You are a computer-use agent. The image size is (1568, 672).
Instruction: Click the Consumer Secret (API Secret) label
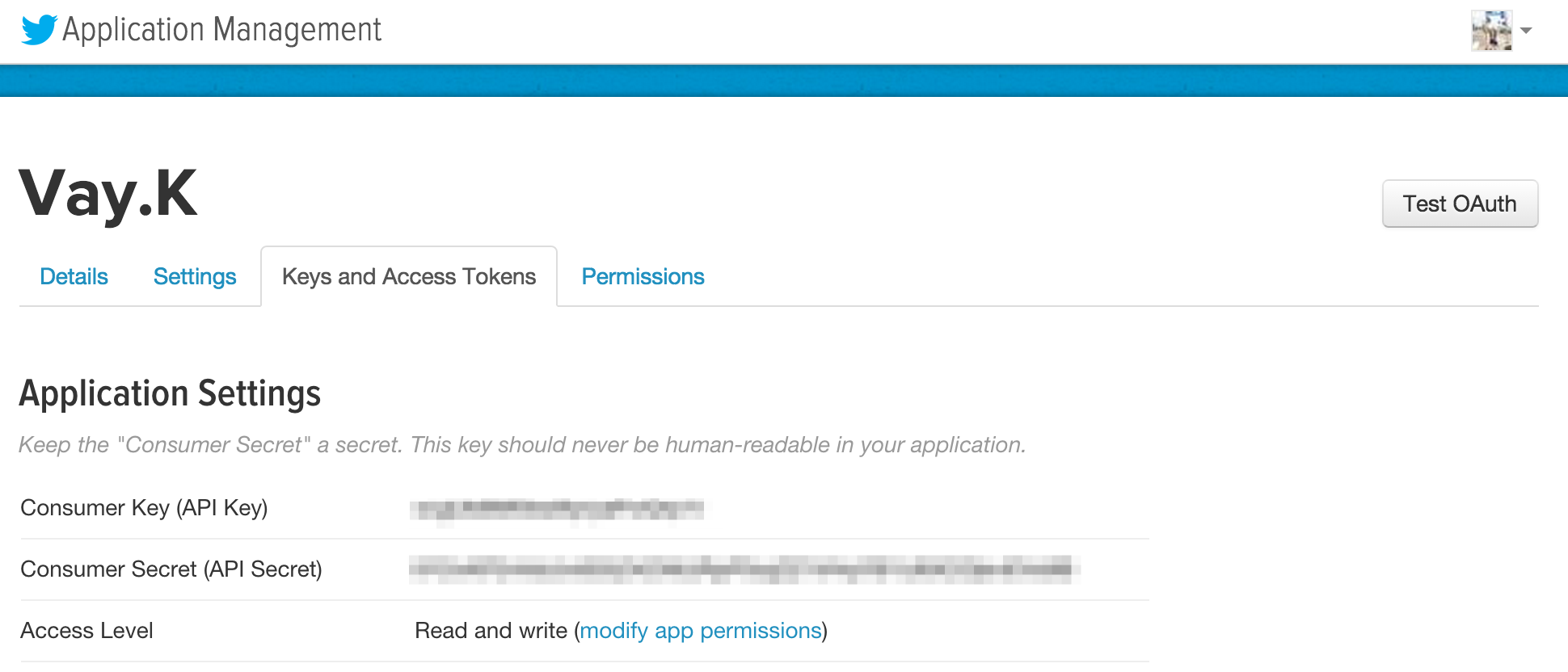(171, 569)
